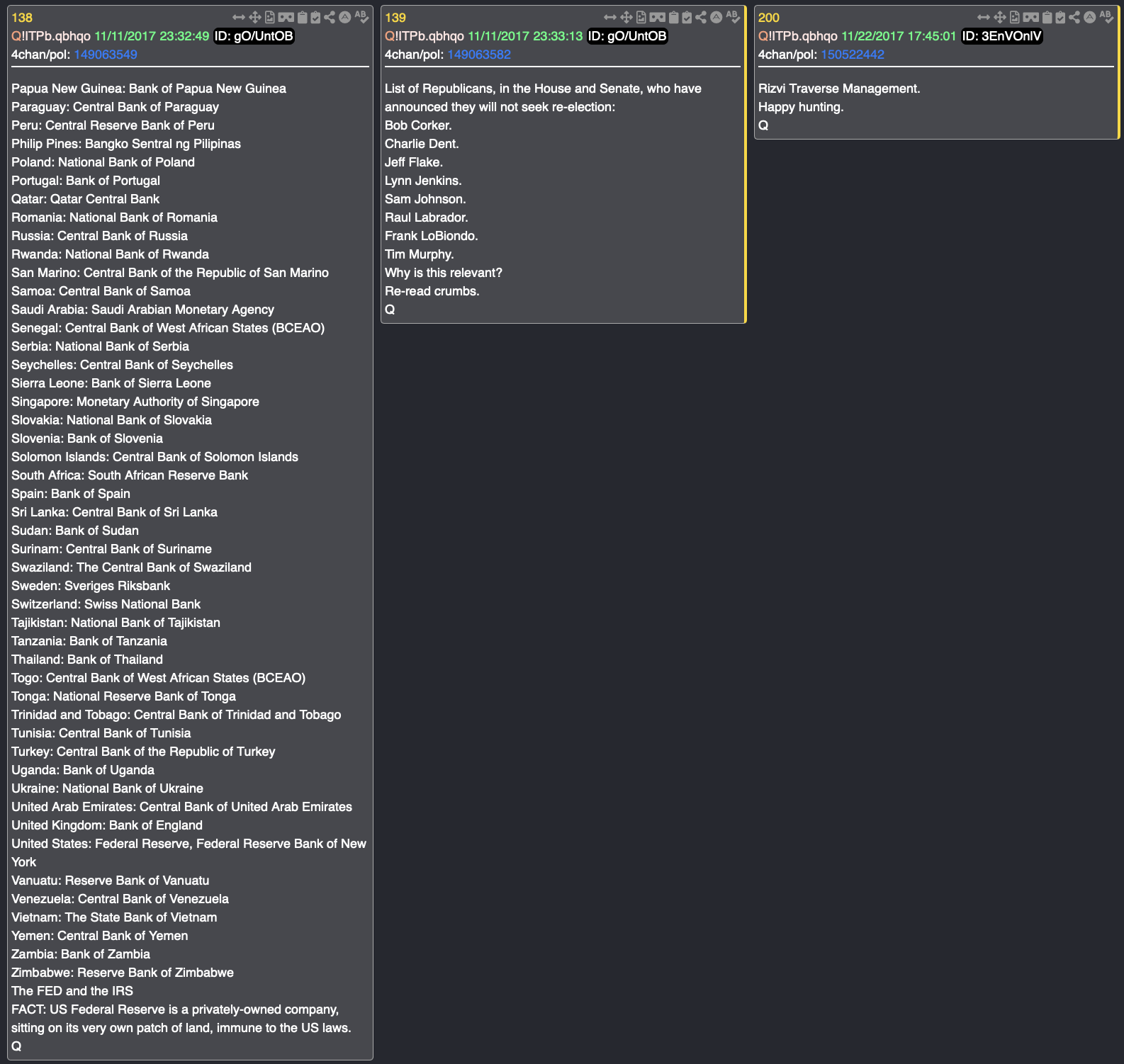Screen dimensions: 1124x1064
Task: Click the circled triangle icon on post 139
Action: click(716, 17)
